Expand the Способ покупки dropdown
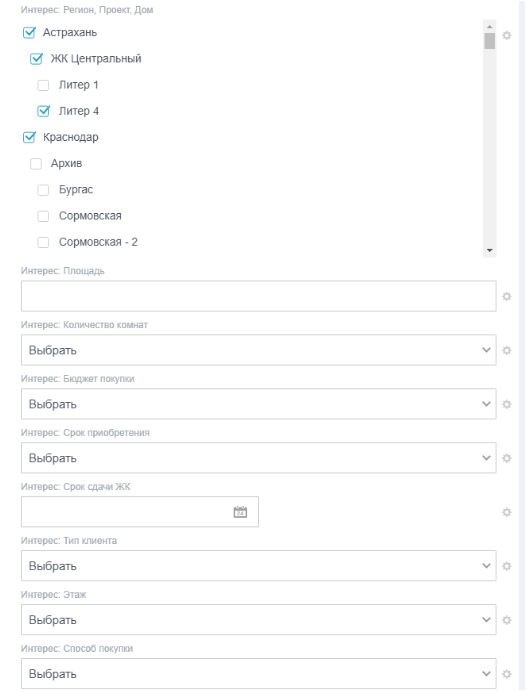 (259, 673)
